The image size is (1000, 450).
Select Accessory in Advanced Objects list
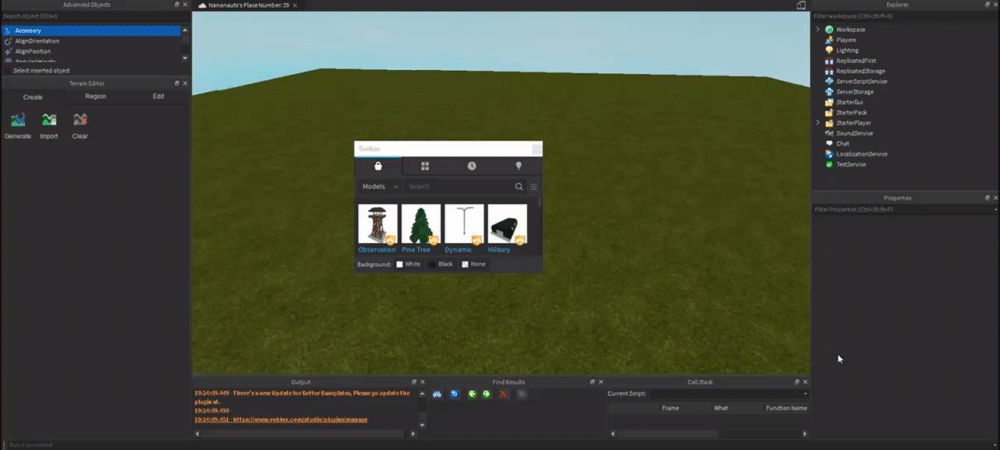[x=91, y=31]
